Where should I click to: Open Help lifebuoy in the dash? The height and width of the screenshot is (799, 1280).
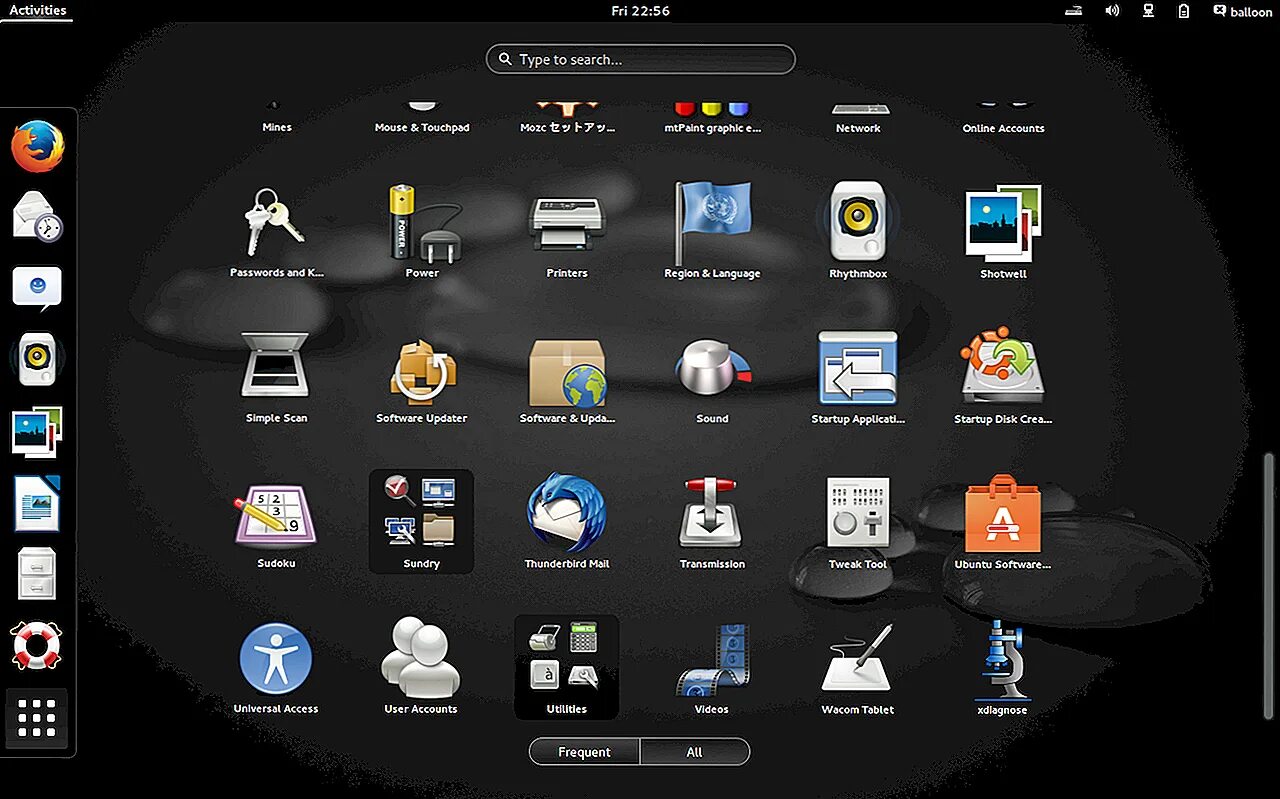[x=38, y=646]
